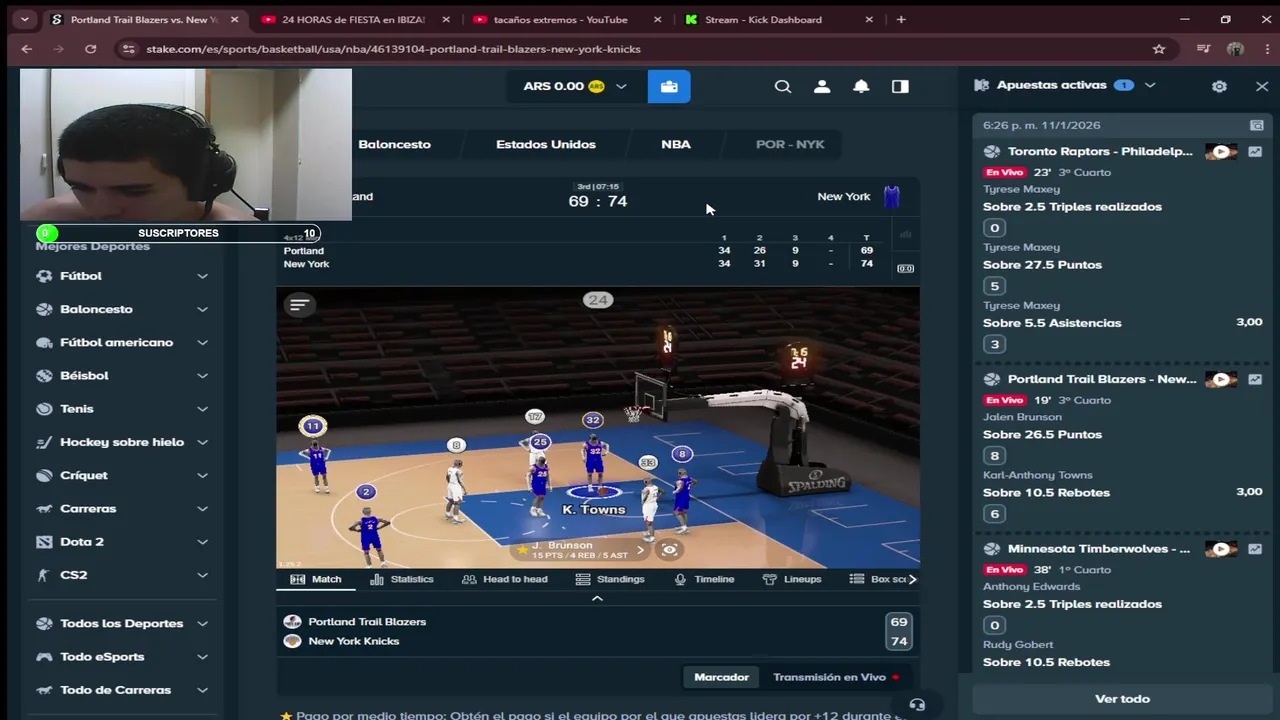Switch to Transmisión en Vivo
The height and width of the screenshot is (720, 1280).
836,677
